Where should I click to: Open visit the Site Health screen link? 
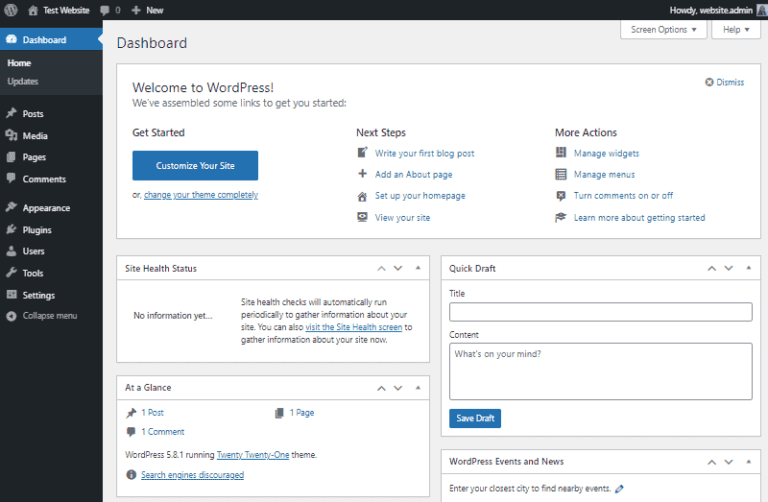tap(354, 327)
